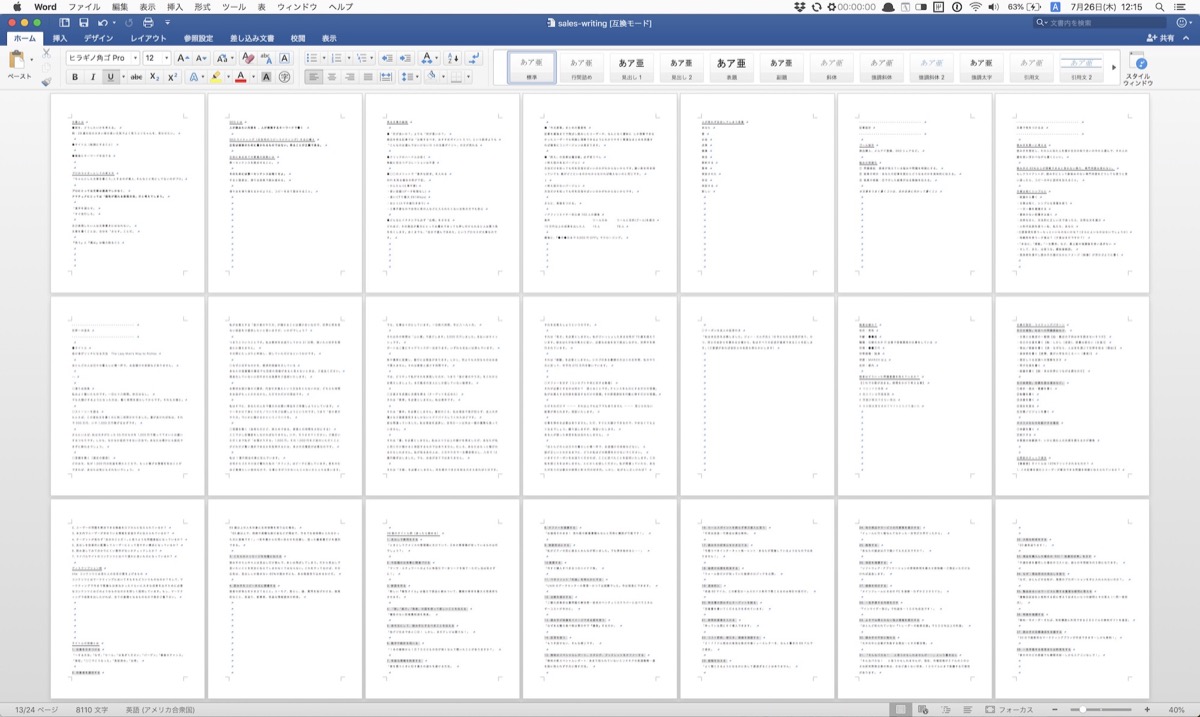Image resolution: width=1200 pixels, height=717 pixels.
Task: Toggle Italic formatting
Action: (x=94, y=77)
